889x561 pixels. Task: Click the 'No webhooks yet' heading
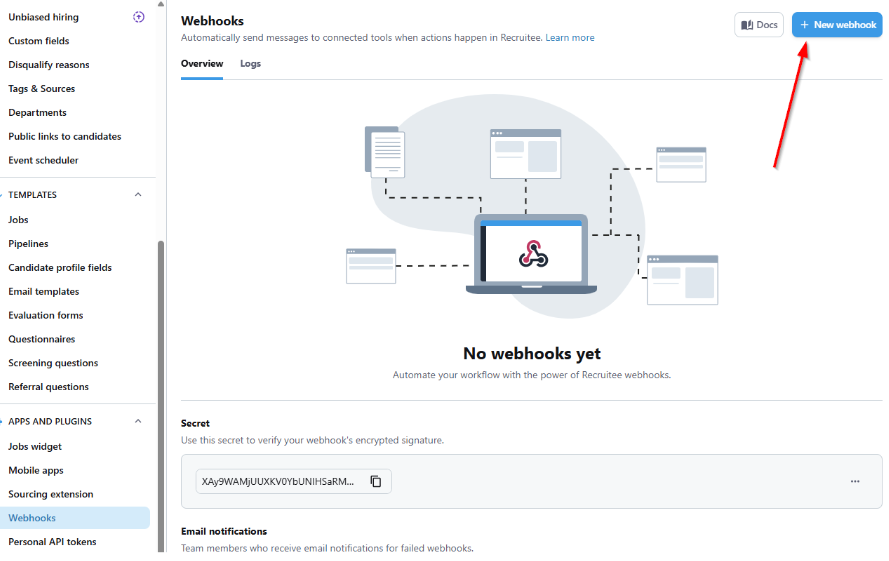[x=532, y=353]
